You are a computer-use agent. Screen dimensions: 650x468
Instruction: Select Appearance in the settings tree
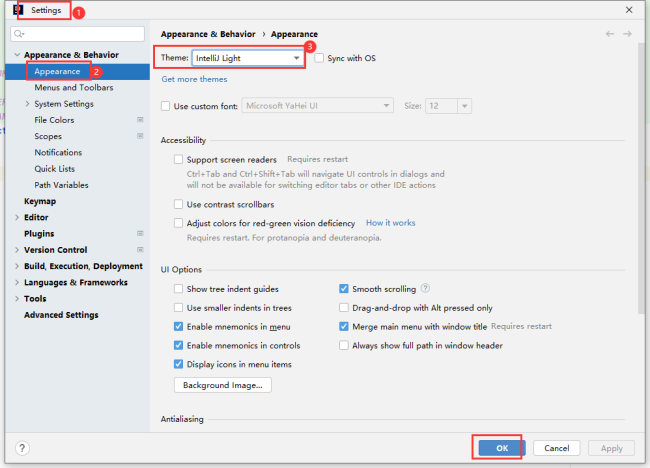click(78, 71)
